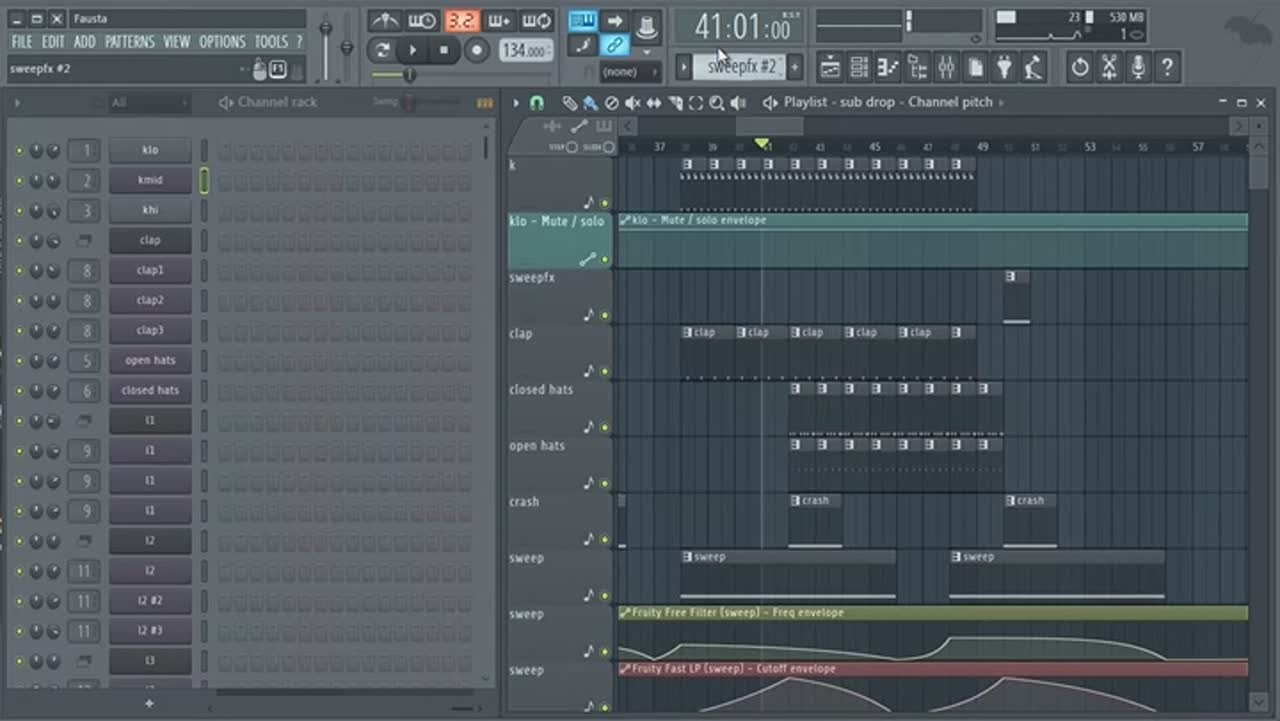The height and width of the screenshot is (721, 1280).
Task: Click the tempo field showing 134.000
Action: point(525,50)
